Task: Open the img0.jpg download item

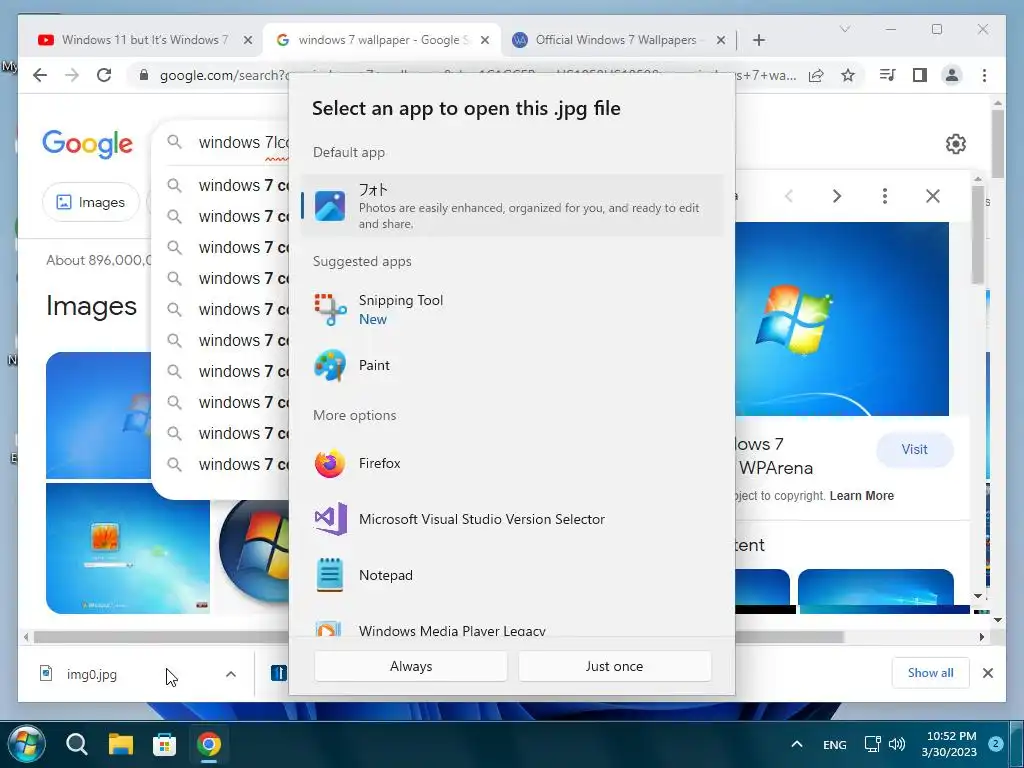Action: pos(91,675)
